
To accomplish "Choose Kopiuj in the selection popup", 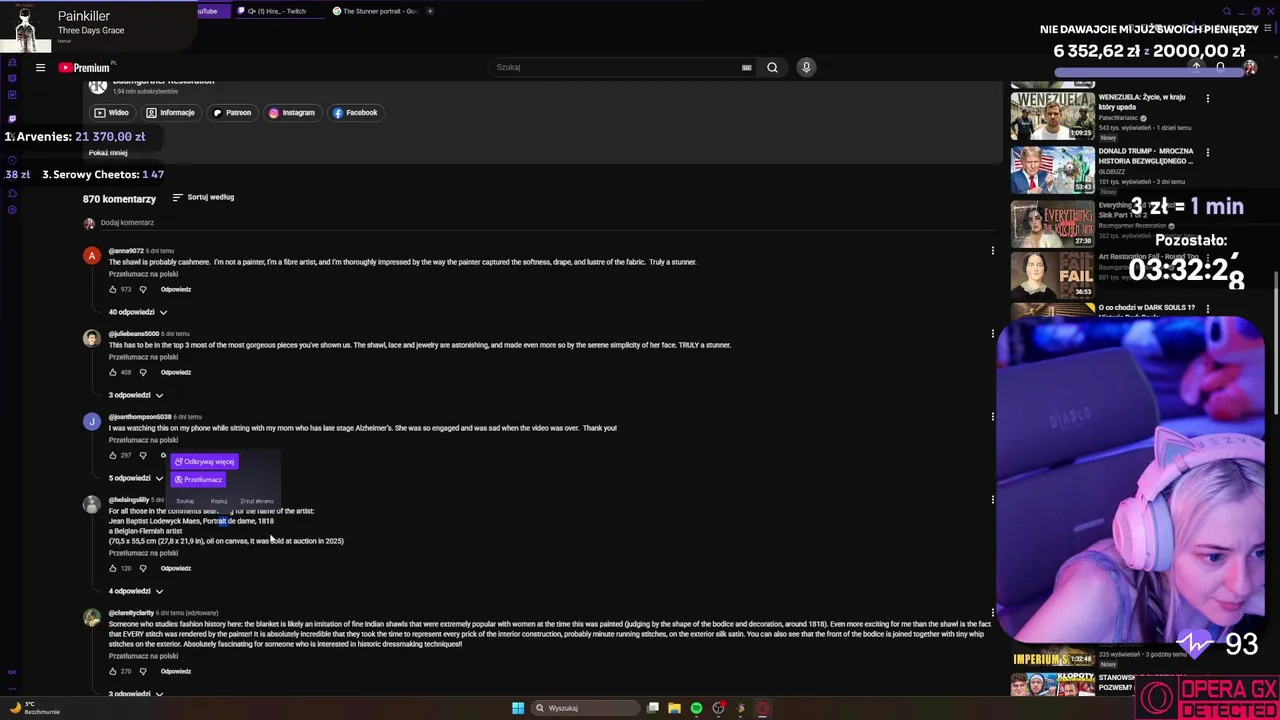I will [219, 501].
